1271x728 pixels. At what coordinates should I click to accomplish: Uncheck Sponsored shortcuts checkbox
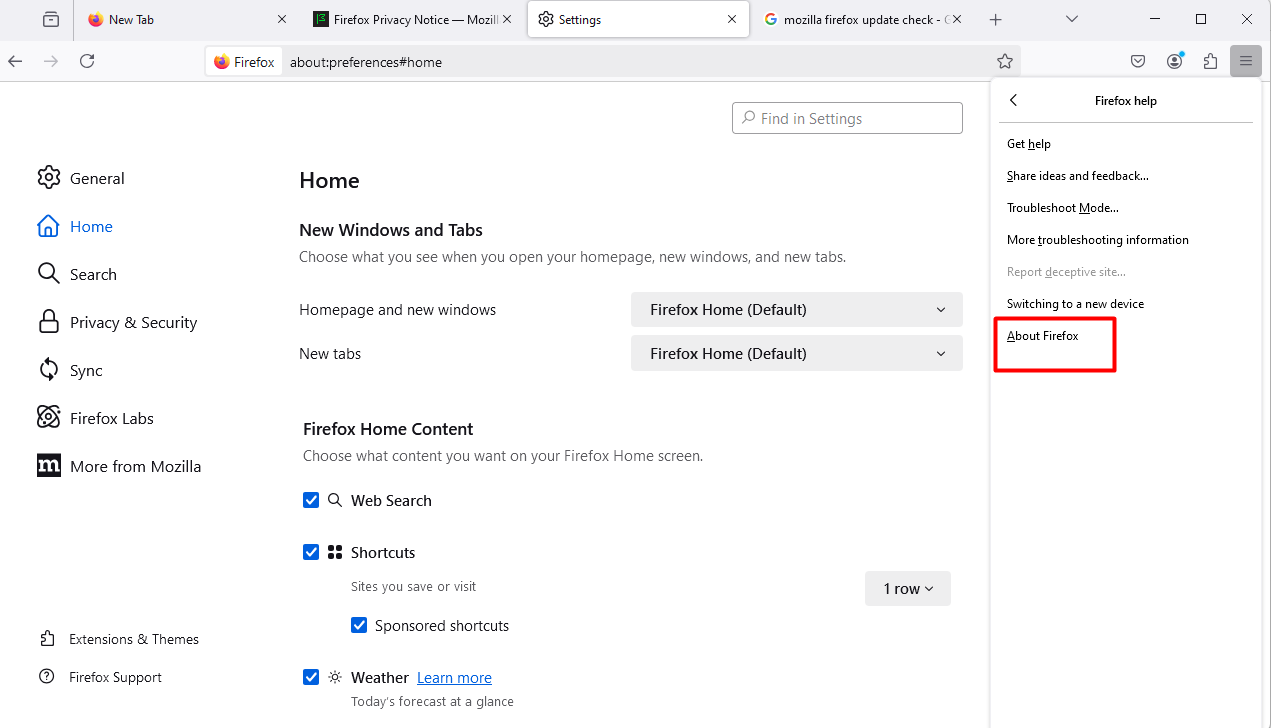coord(359,625)
